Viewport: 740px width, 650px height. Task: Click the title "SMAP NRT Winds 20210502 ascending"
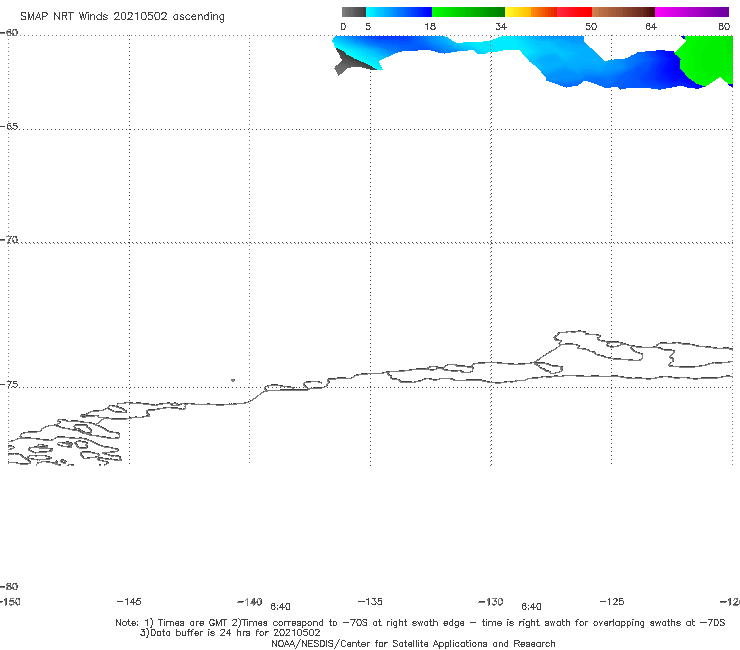[122, 16]
